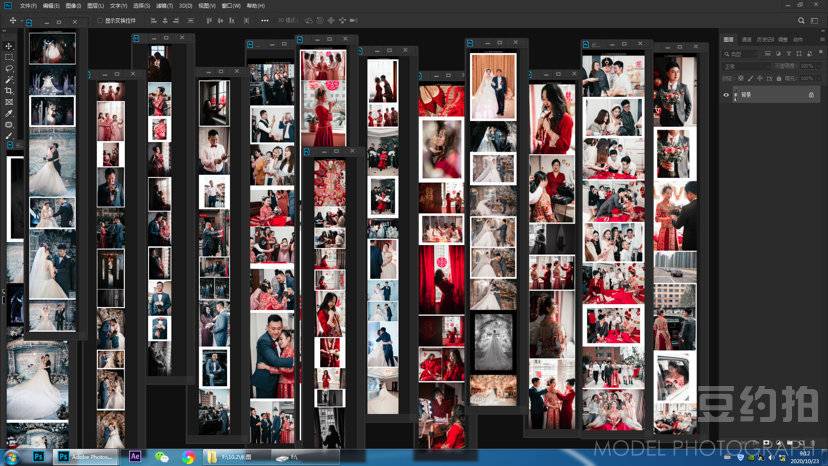Open the search magnifier at top right
This screenshot has width=828, height=466.
coord(801,21)
